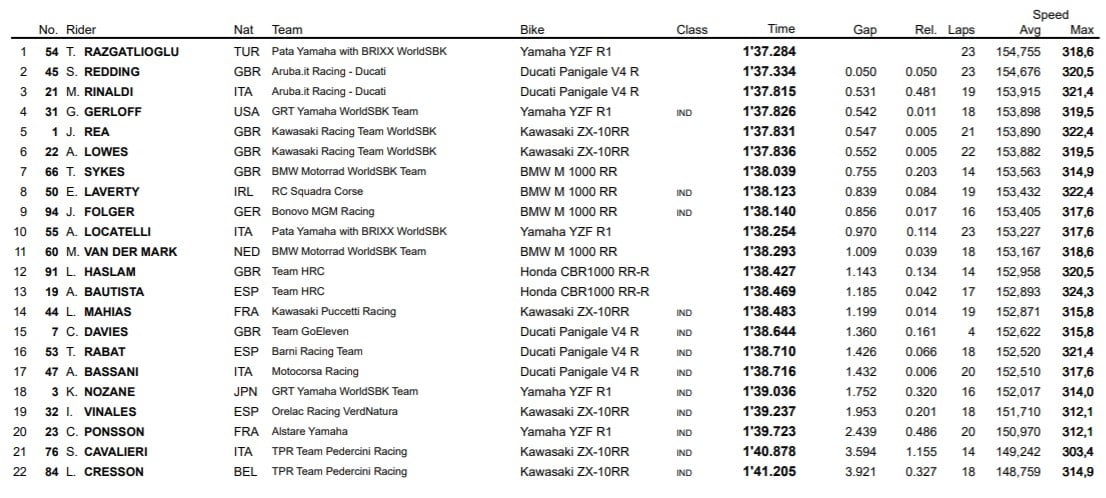Click M. Van Der Mark's name
This screenshot has height=498, width=1106.
tap(124, 252)
